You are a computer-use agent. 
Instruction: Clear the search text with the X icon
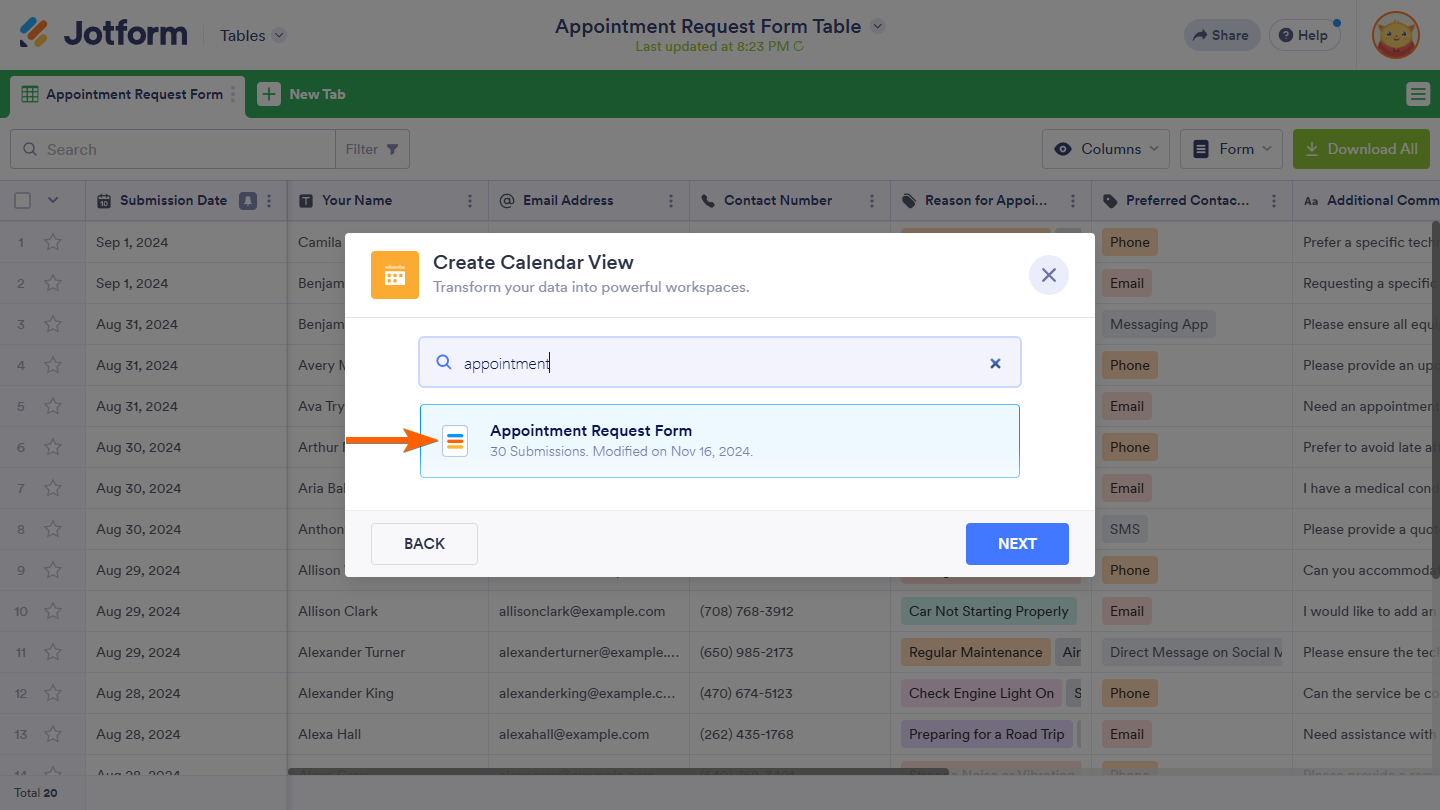tap(995, 364)
